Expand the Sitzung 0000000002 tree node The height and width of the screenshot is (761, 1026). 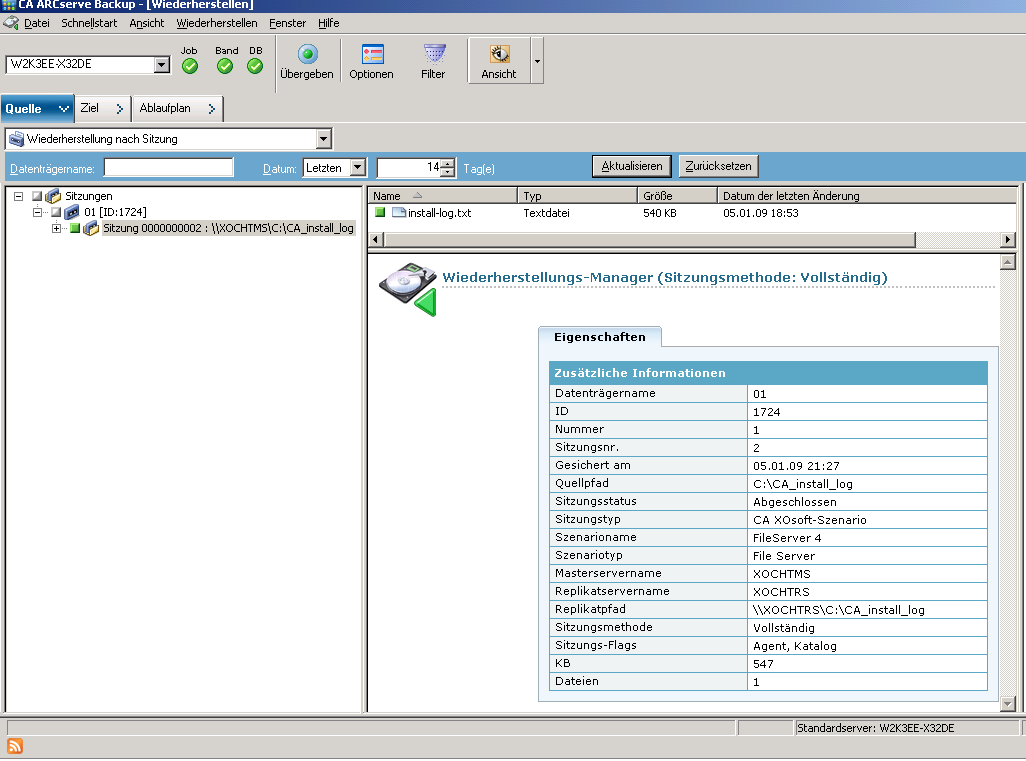coord(56,229)
